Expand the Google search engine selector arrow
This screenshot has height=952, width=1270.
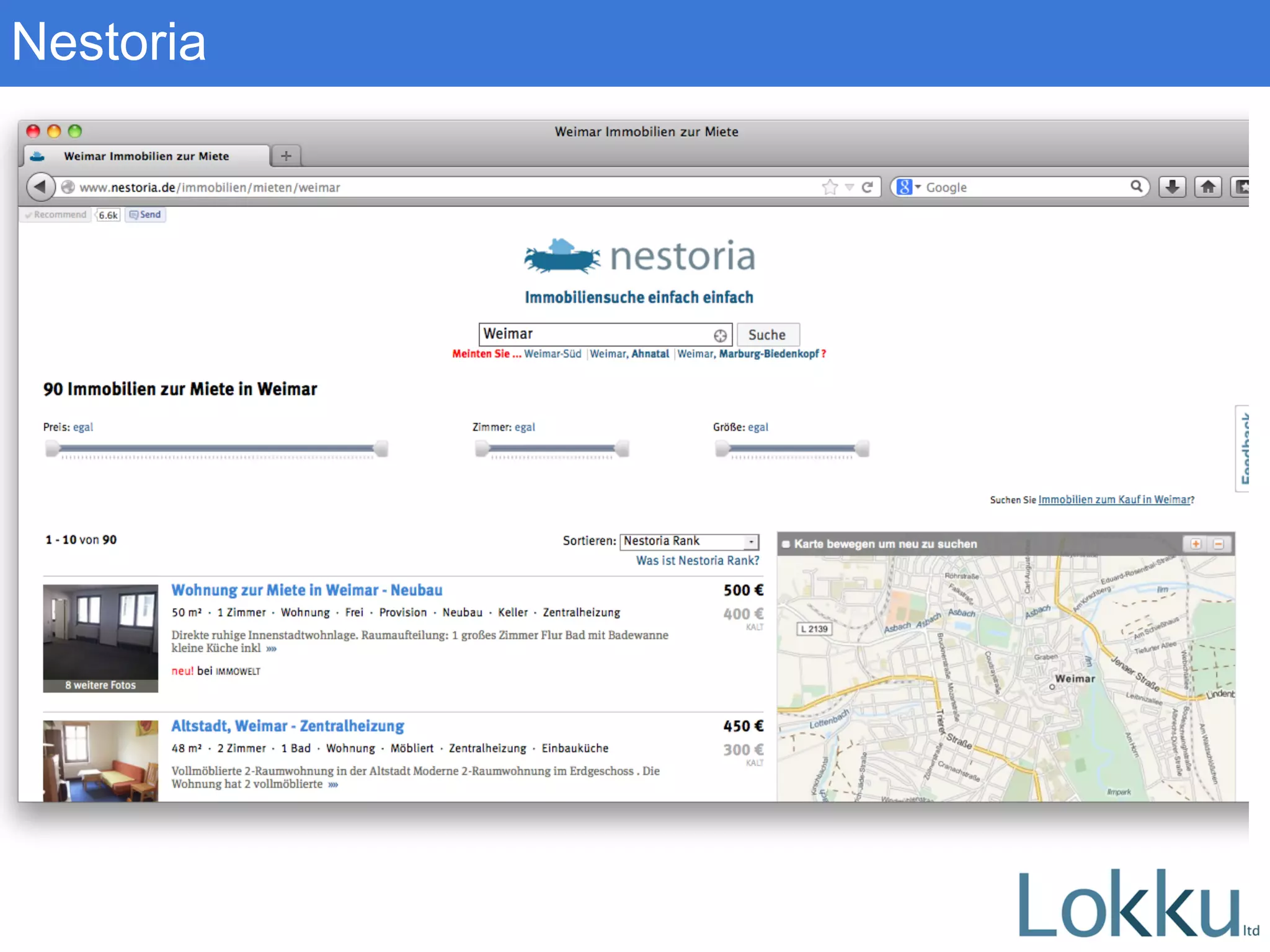[x=918, y=187]
